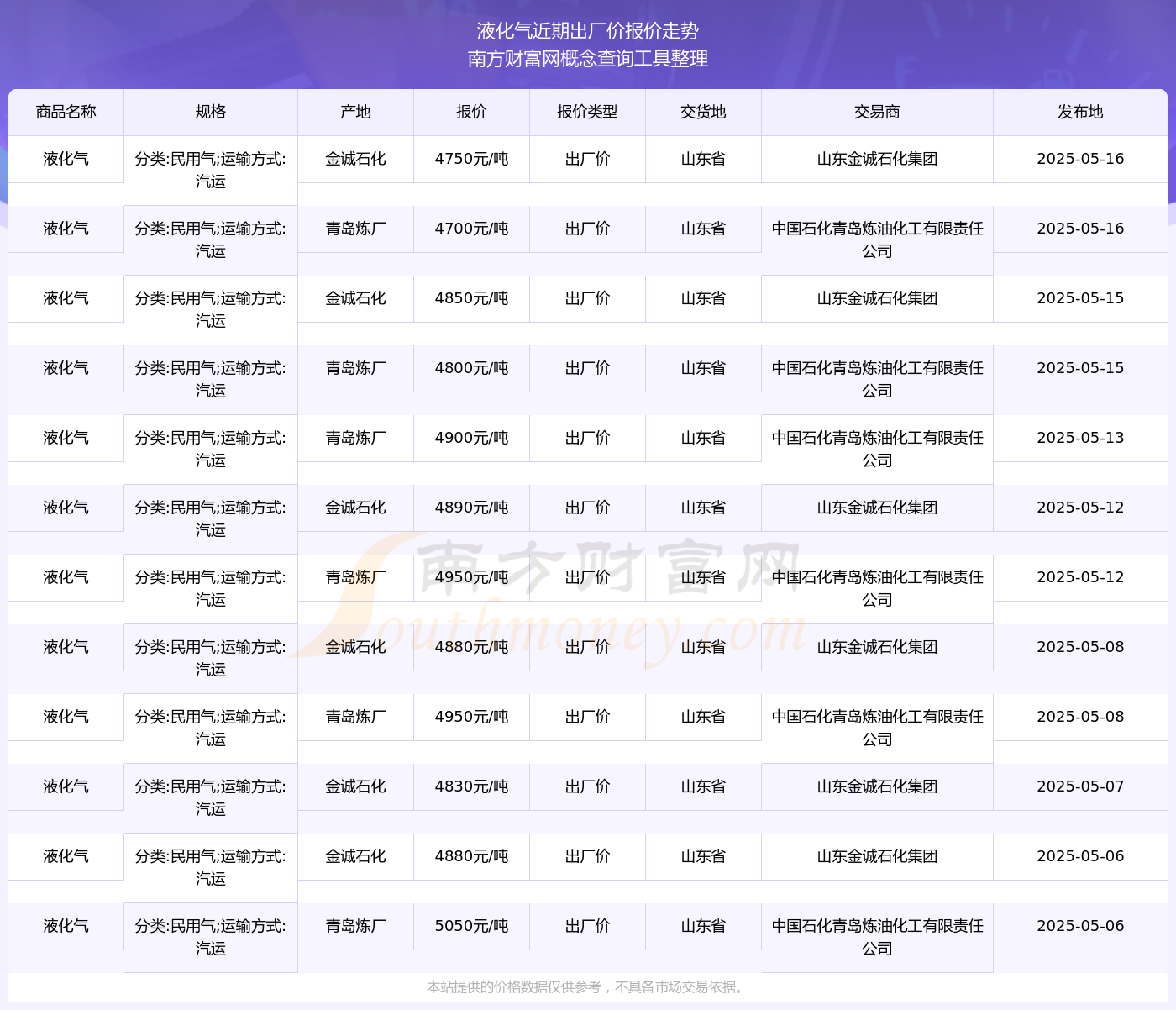Click 出厂价 in the 4750元/吨 row
The image size is (1176, 1010).
(x=588, y=159)
